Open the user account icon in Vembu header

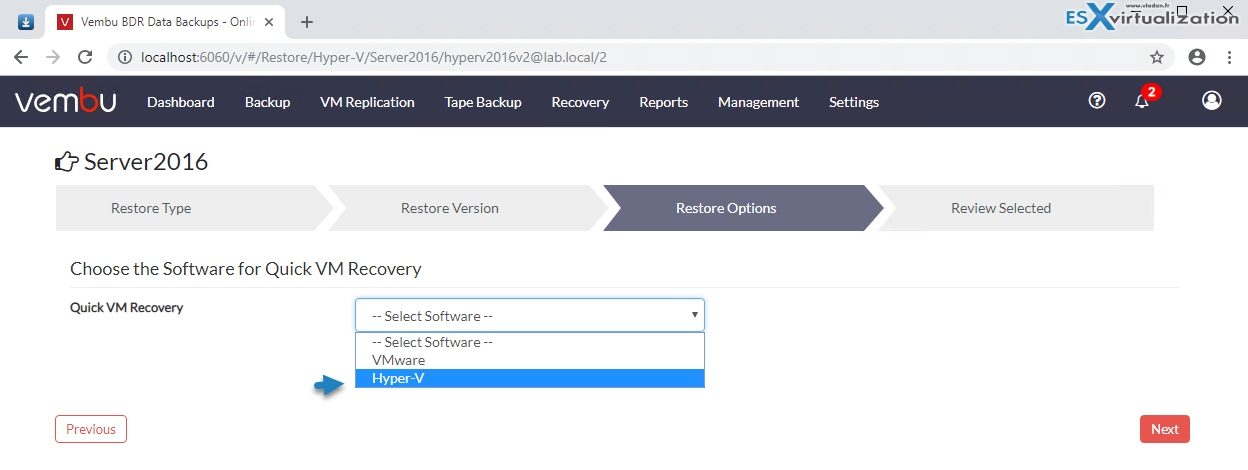pyautogui.click(x=1212, y=100)
